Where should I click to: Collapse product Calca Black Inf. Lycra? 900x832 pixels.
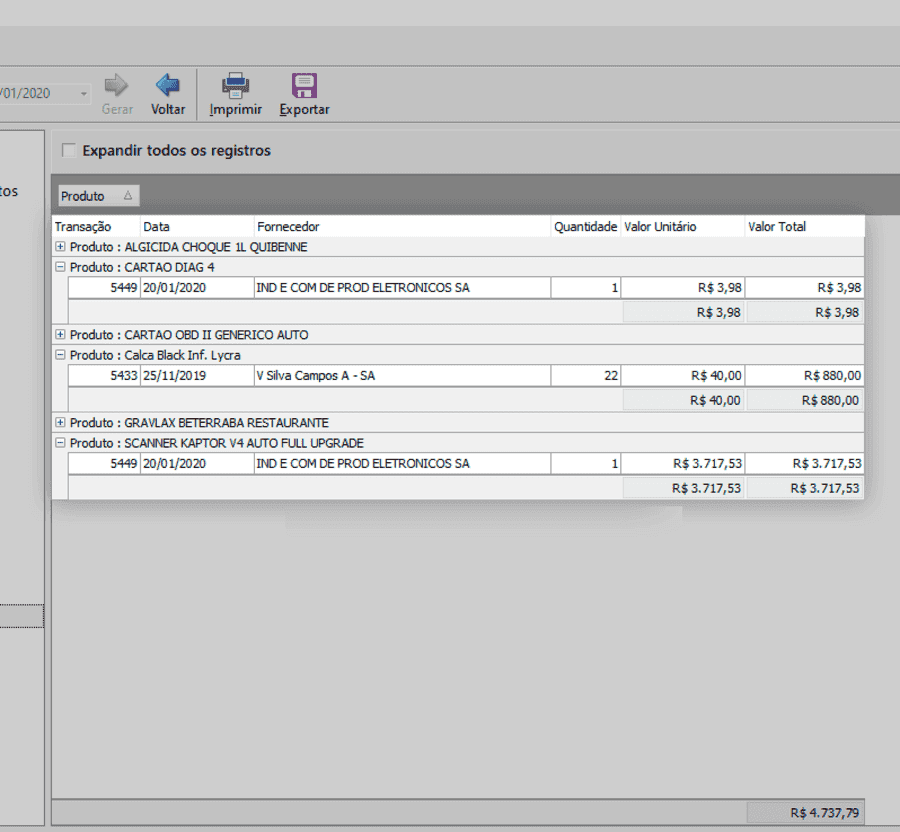[60, 355]
